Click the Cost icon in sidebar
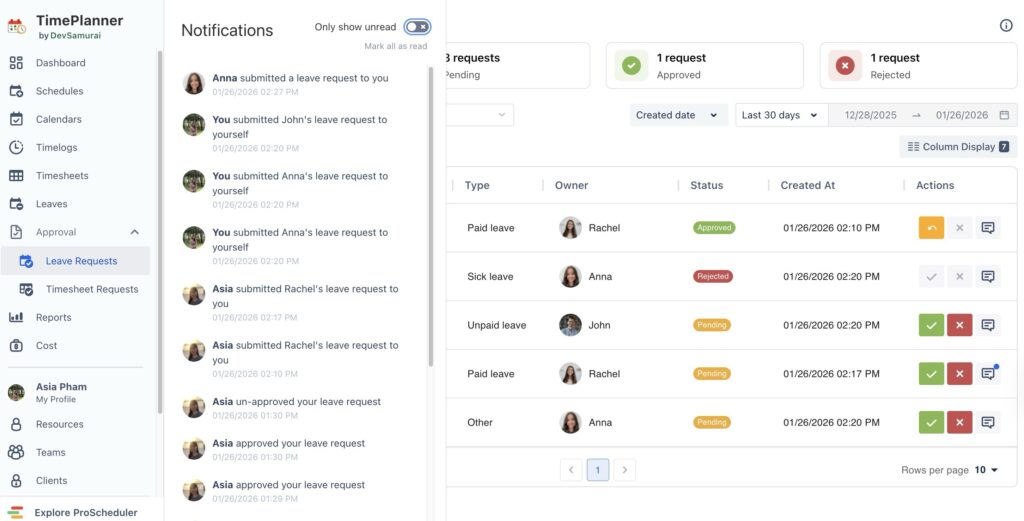Viewport: 1024px width, 521px height. [x=16, y=346]
